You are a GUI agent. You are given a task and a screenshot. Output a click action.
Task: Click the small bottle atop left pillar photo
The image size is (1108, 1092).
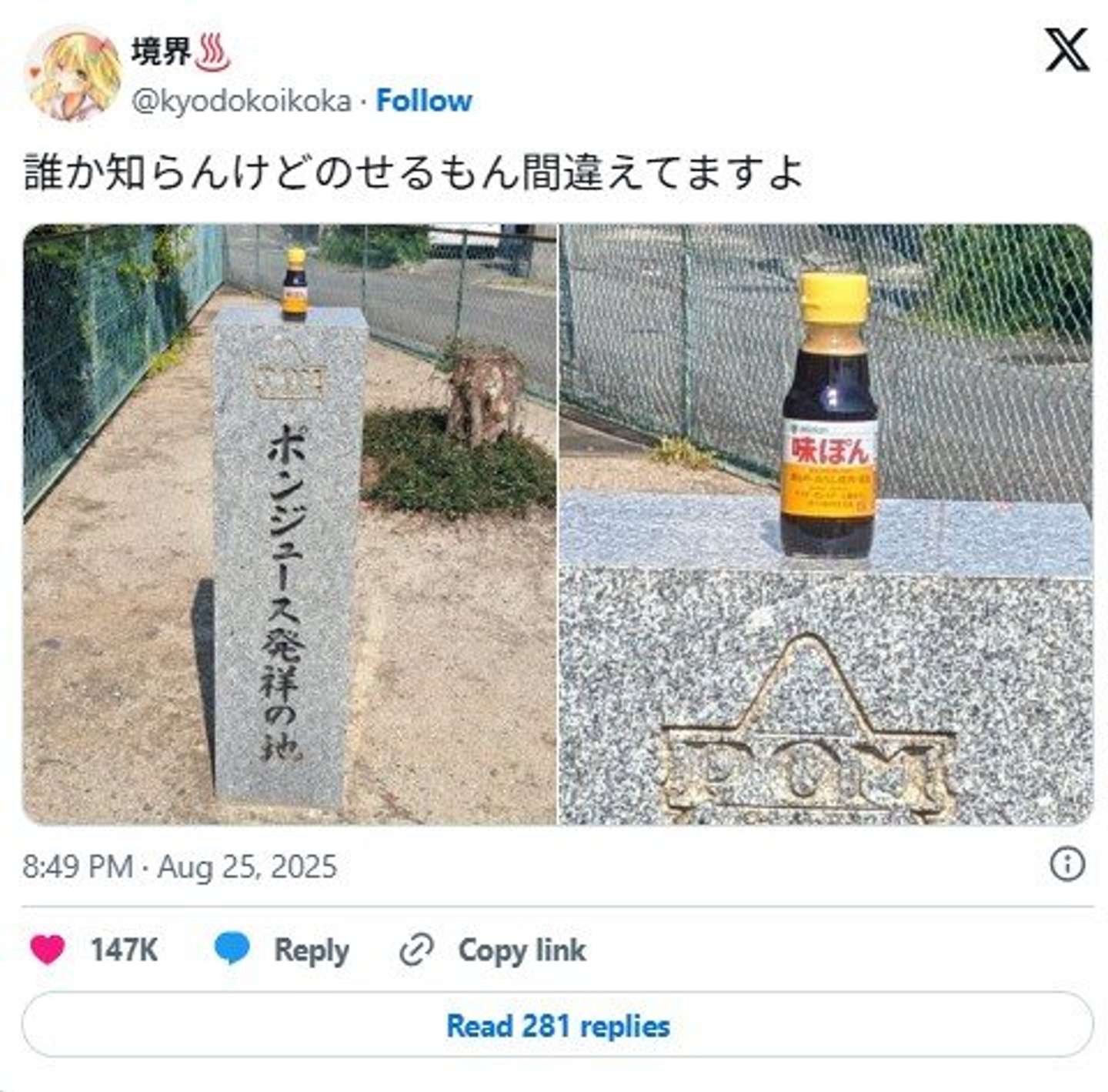(295, 284)
